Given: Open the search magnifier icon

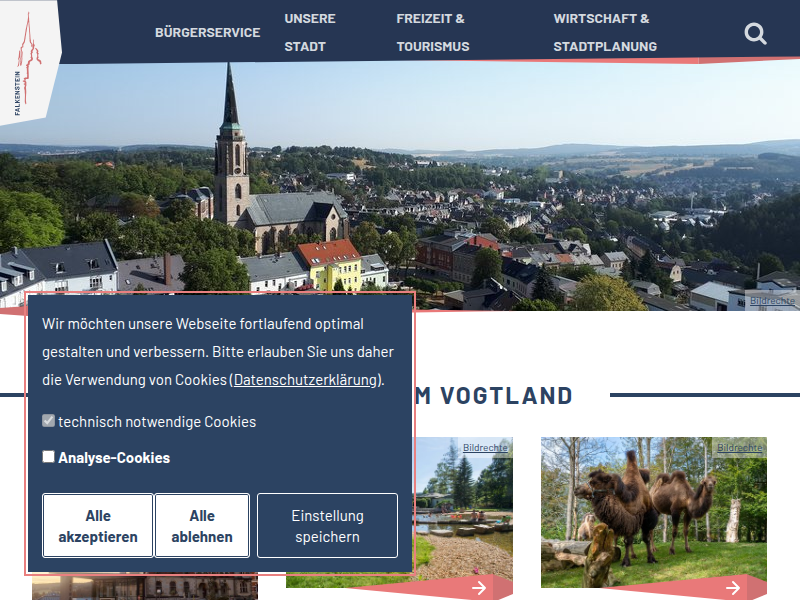Looking at the screenshot, I should click(x=755, y=33).
